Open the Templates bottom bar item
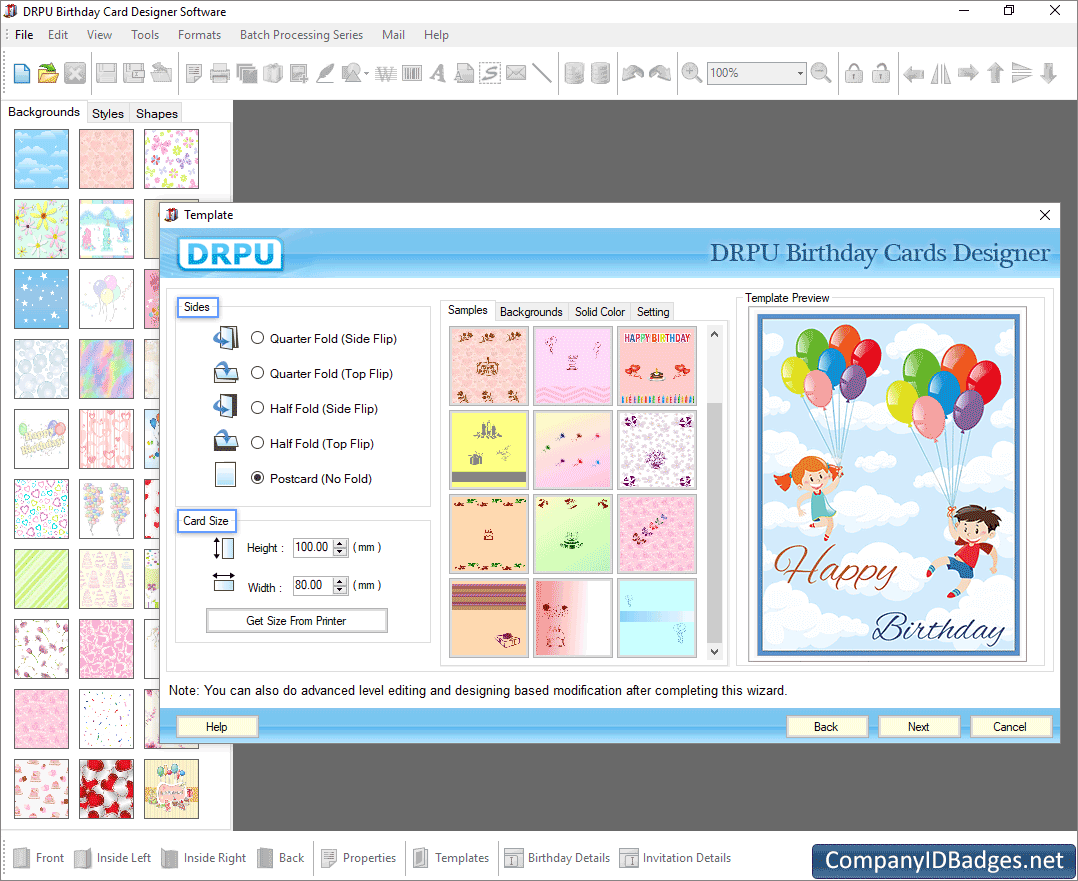1078x881 pixels. tap(451, 858)
